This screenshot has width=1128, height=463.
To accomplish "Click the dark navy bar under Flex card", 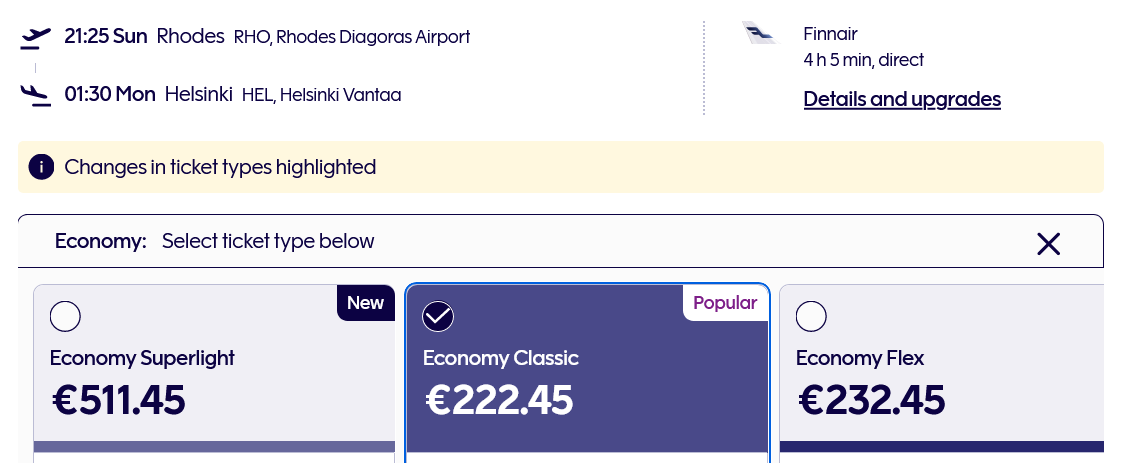I will tap(940, 447).
